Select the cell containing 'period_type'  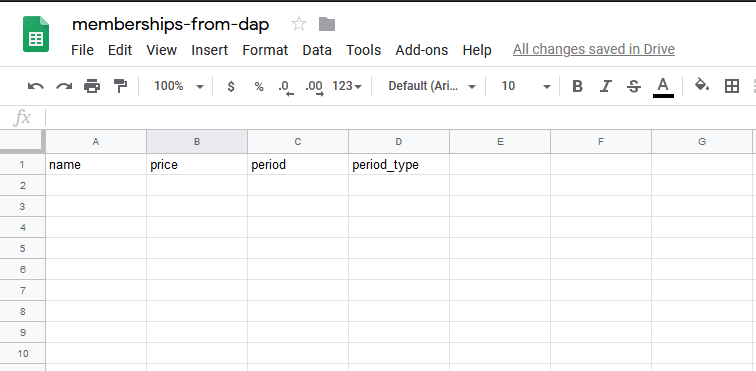tap(399, 165)
